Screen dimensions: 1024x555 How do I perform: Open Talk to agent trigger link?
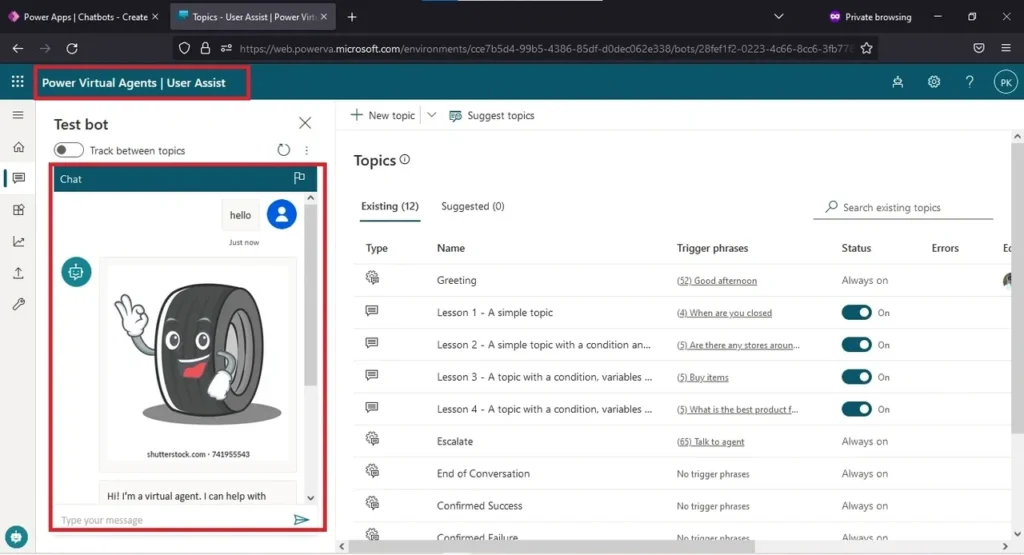point(710,442)
